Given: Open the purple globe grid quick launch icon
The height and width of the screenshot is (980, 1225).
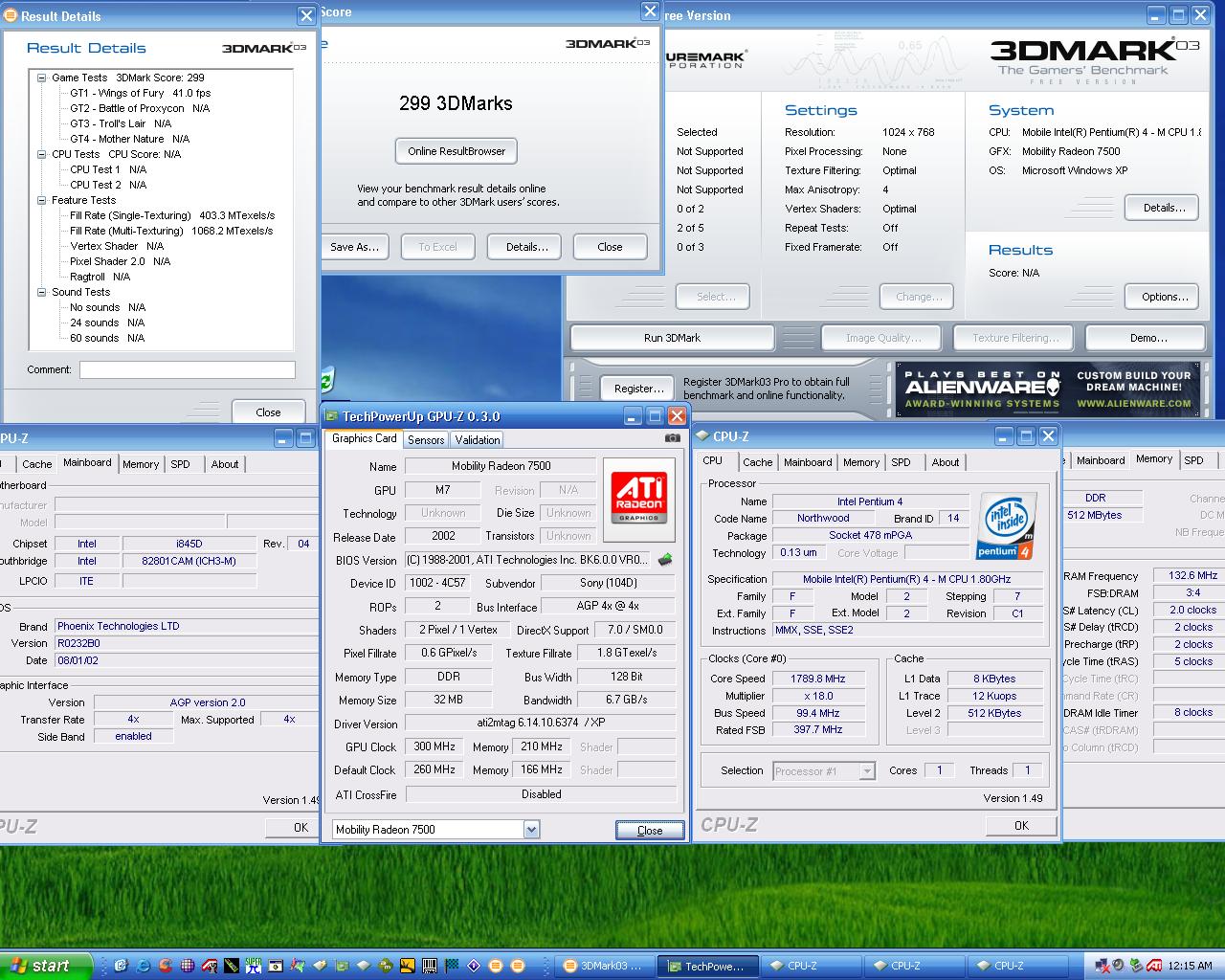Looking at the screenshot, I should [x=188, y=966].
